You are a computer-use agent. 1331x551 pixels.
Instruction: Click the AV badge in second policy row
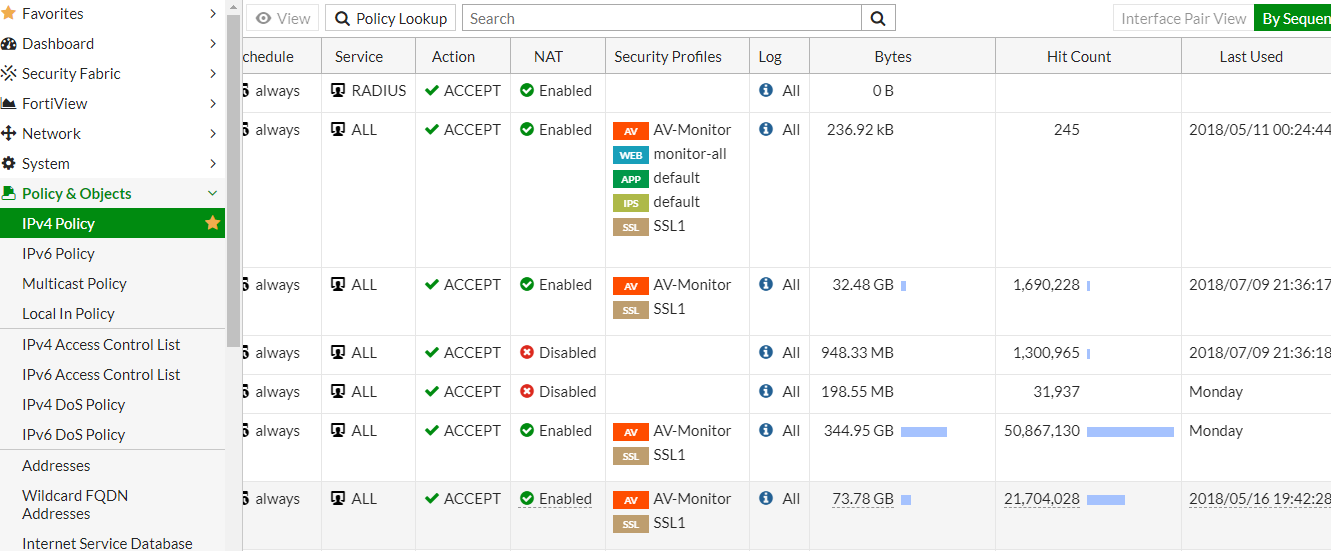click(630, 131)
